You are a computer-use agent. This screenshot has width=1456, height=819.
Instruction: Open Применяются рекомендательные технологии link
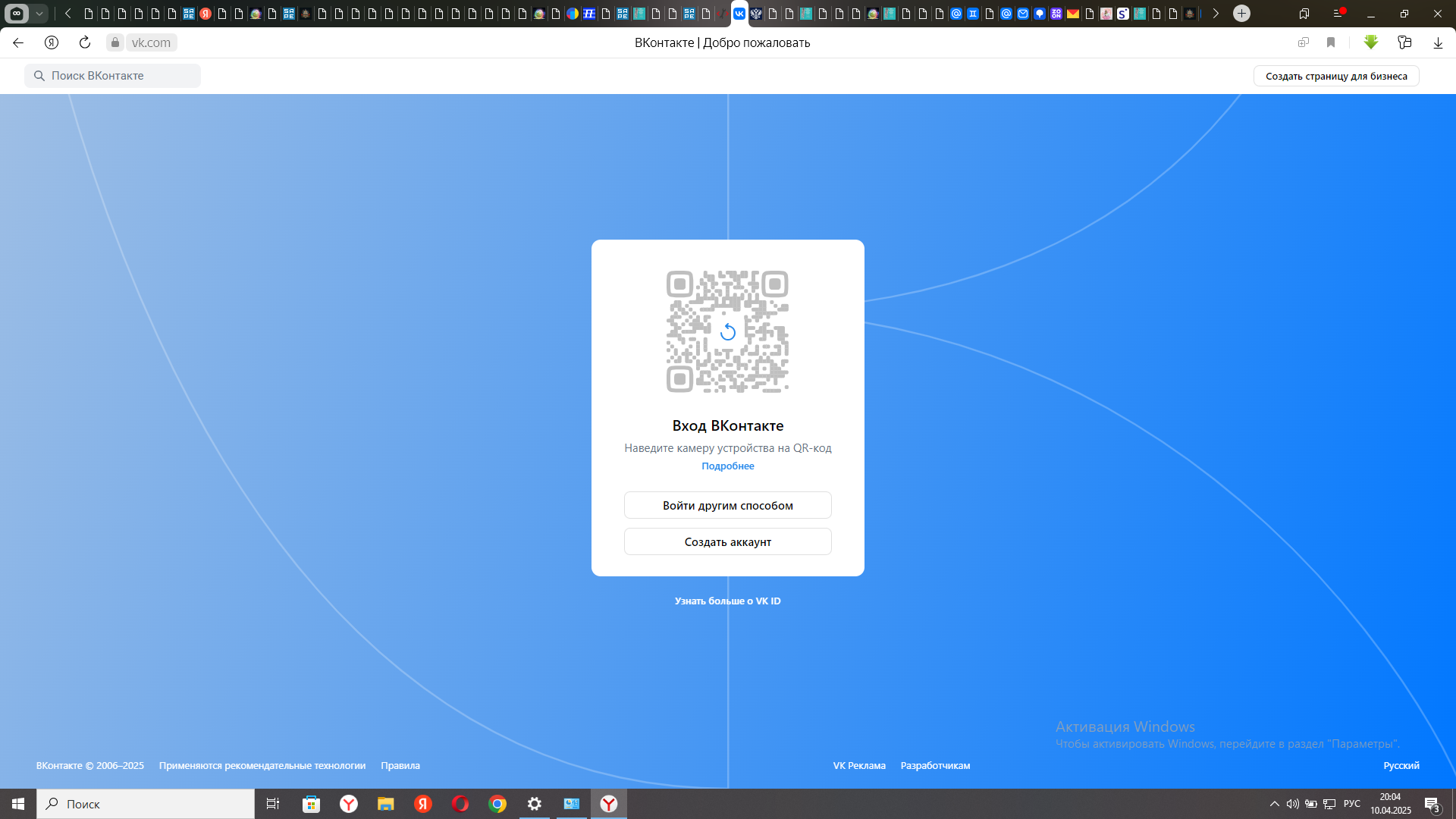[262, 765]
